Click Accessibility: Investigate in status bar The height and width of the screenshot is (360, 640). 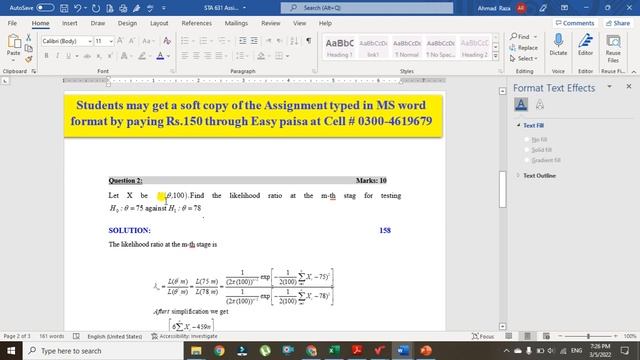pyautogui.click(x=184, y=336)
